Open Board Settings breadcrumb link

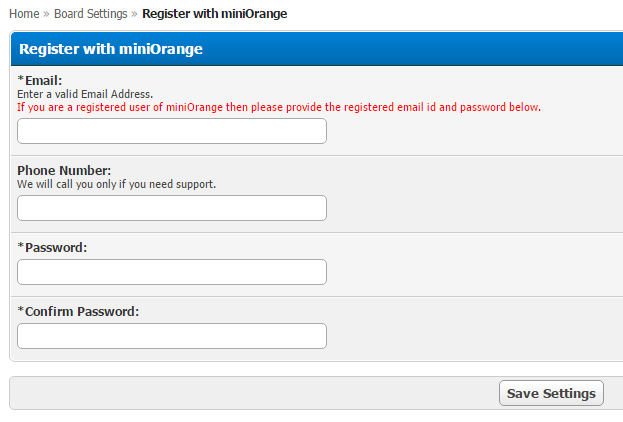pos(91,14)
